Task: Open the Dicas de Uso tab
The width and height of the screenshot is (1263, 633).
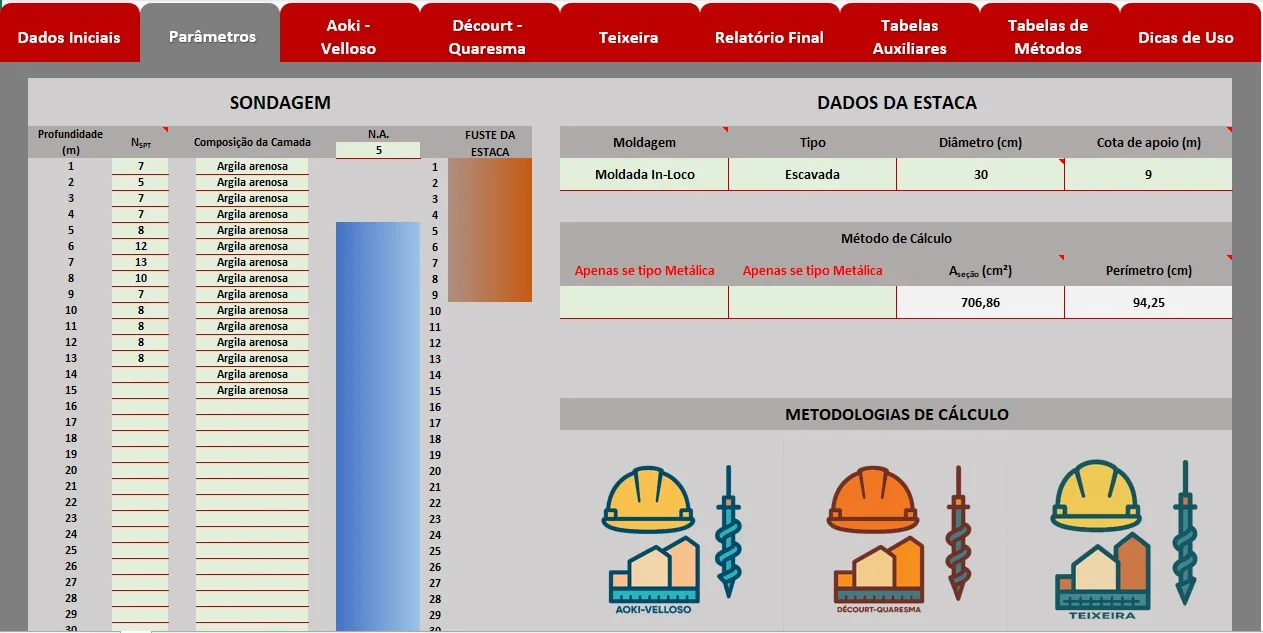Action: point(1186,37)
